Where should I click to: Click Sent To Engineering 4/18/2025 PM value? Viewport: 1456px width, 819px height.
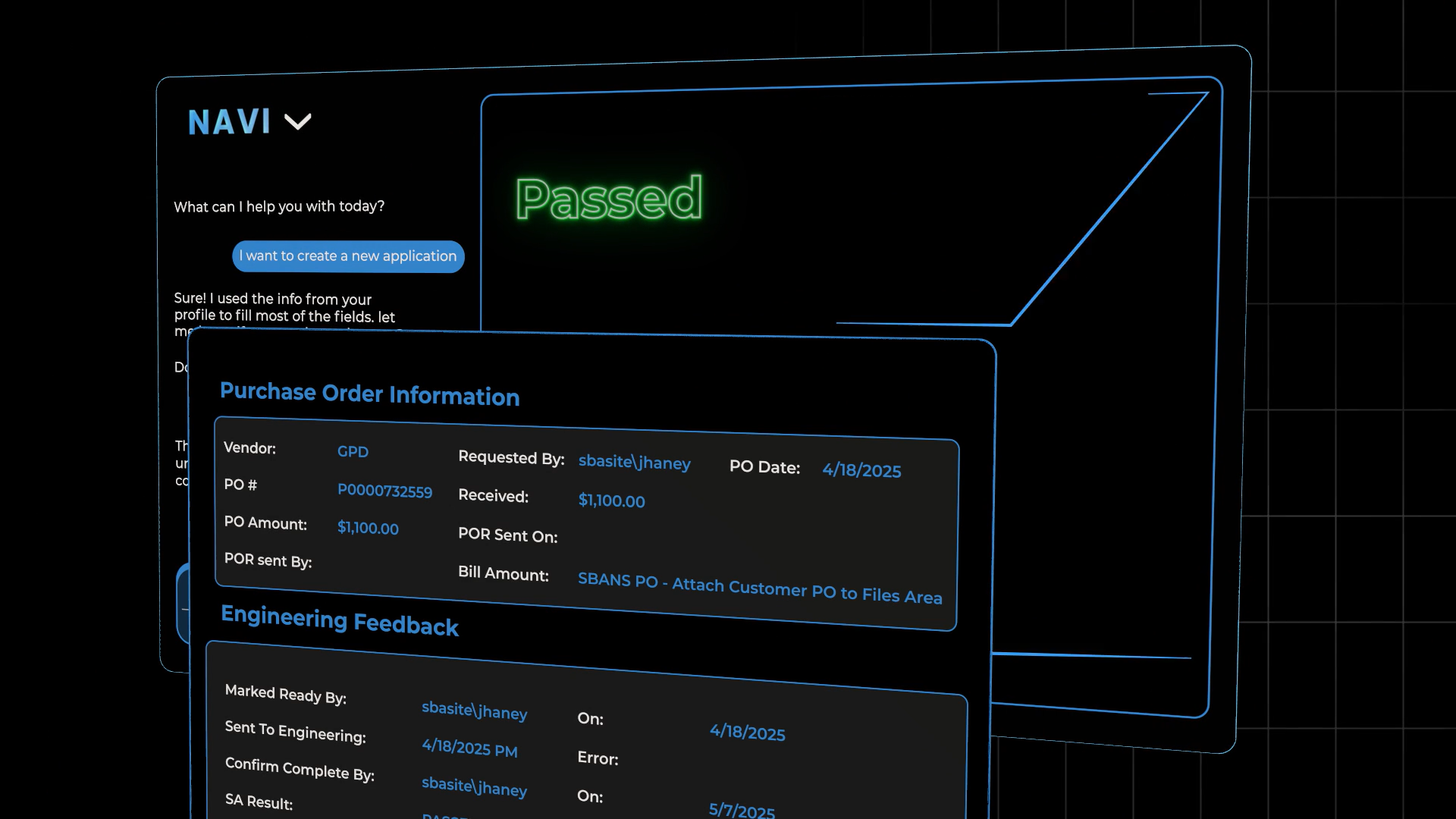(469, 749)
